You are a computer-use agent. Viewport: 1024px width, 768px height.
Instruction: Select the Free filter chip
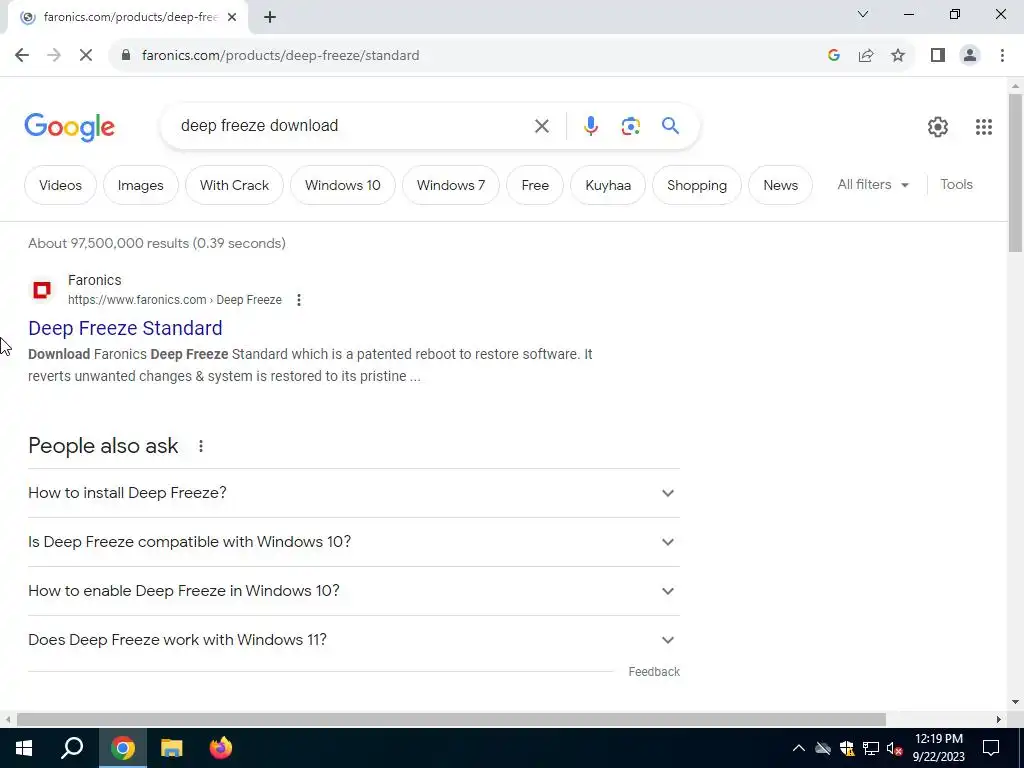[535, 185]
